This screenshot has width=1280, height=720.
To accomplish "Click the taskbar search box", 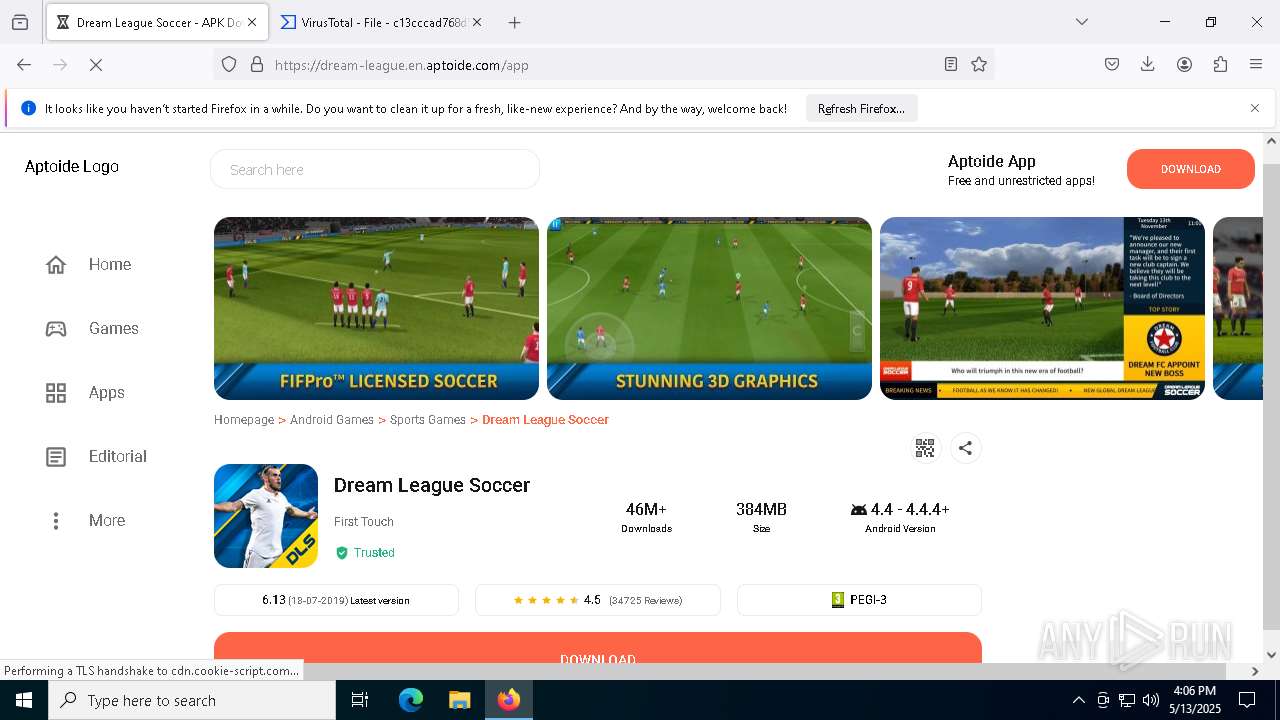I will (192, 700).
